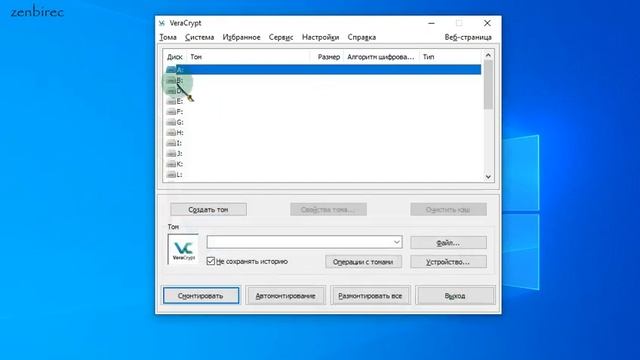Select the I: drive icon
Viewport: 640px width, 360px height.
pos(171,143)
